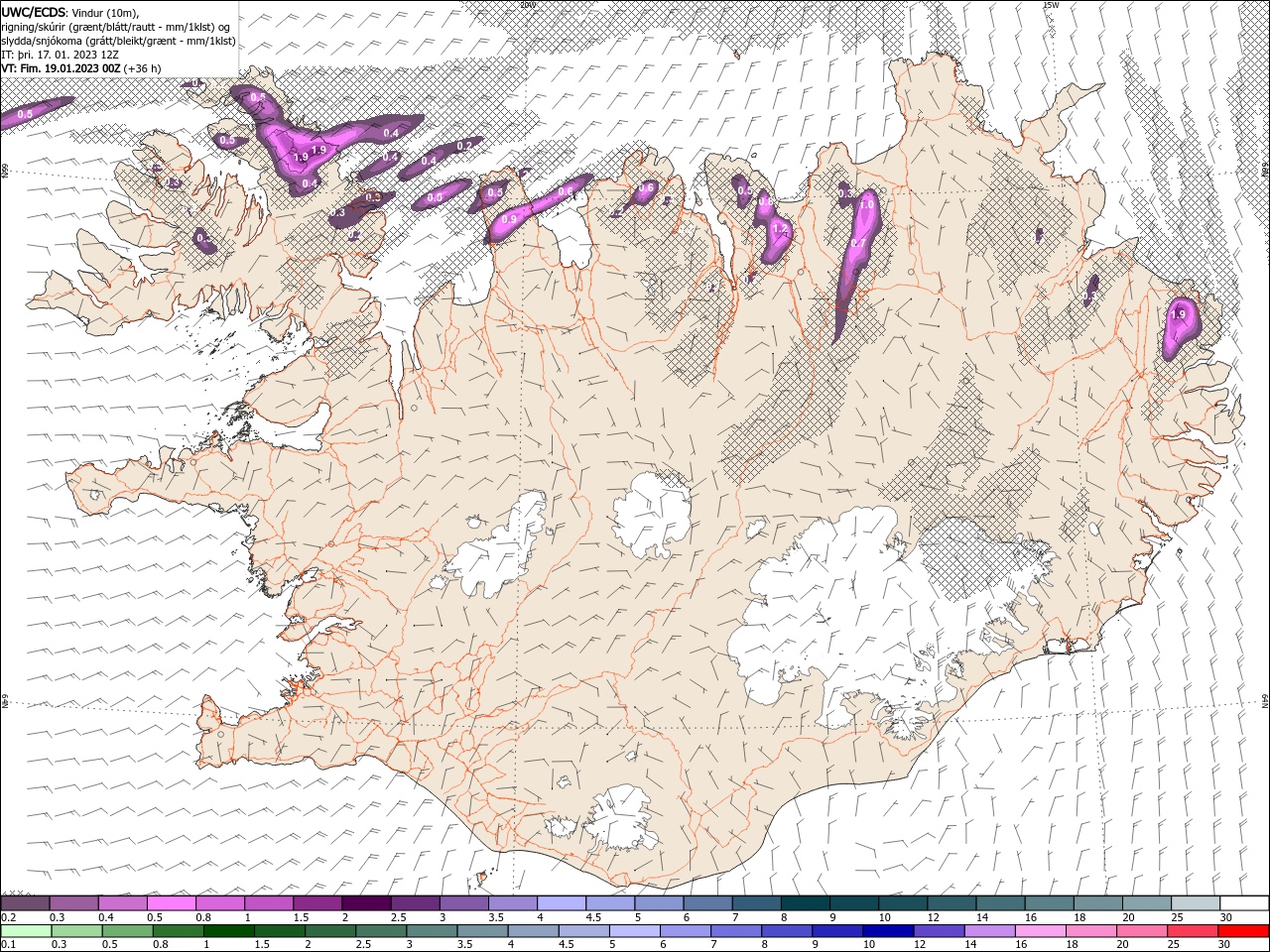The height and width of the screenshot is (952, 1270).
Task: Click the '20W' longitude label at top
Action: [x=527, y=4]
